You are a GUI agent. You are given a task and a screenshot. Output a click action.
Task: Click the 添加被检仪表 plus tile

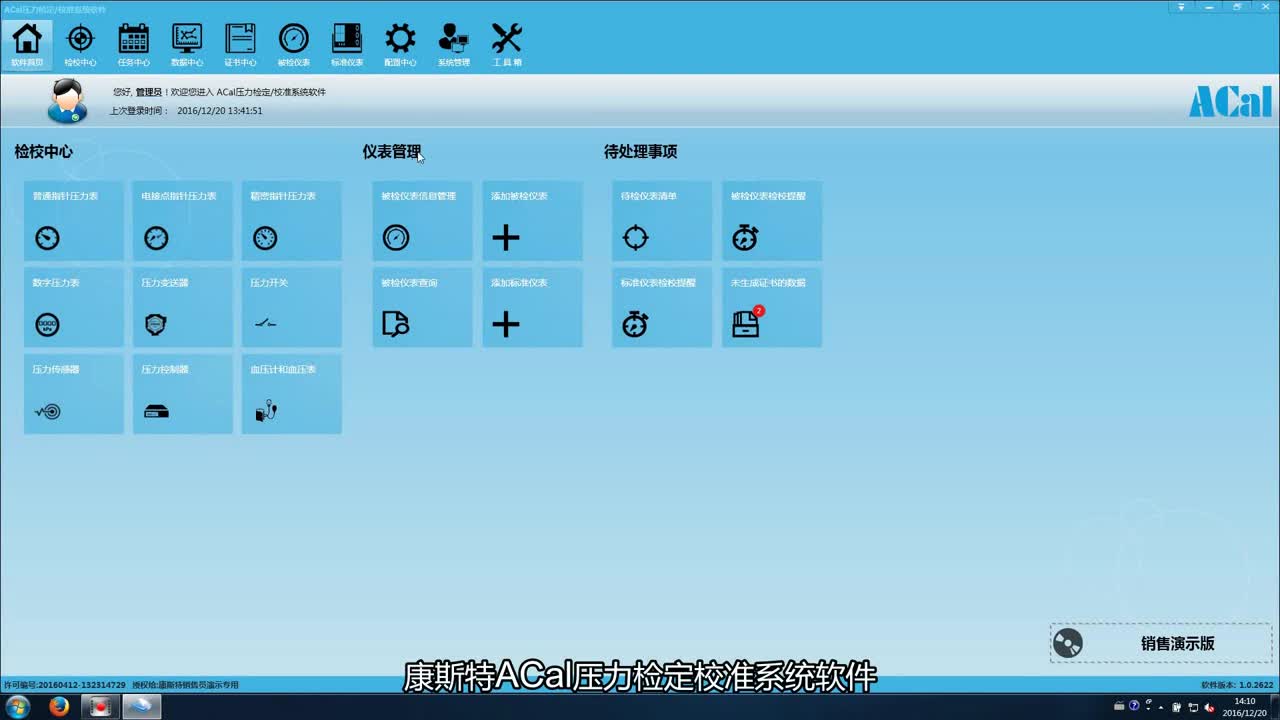point(531,221)
